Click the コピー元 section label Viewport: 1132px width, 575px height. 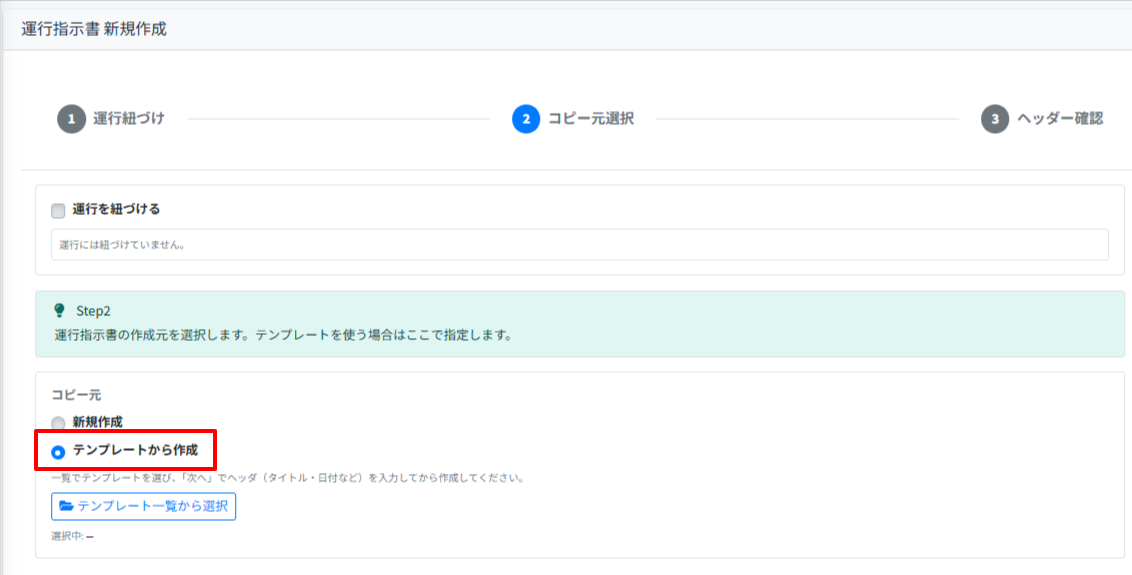[x=76, y=395]
